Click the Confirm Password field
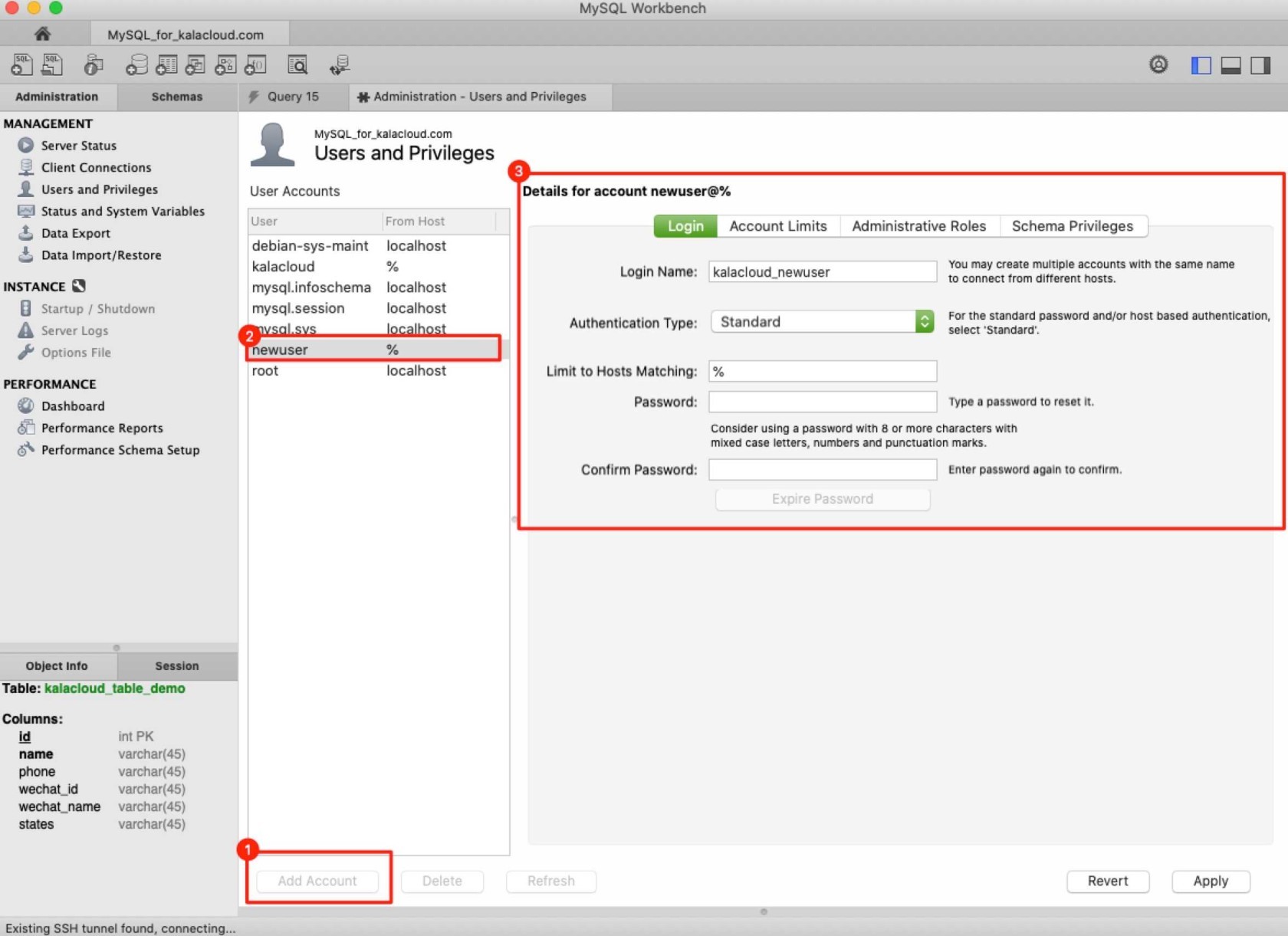 tap(823, 469)
